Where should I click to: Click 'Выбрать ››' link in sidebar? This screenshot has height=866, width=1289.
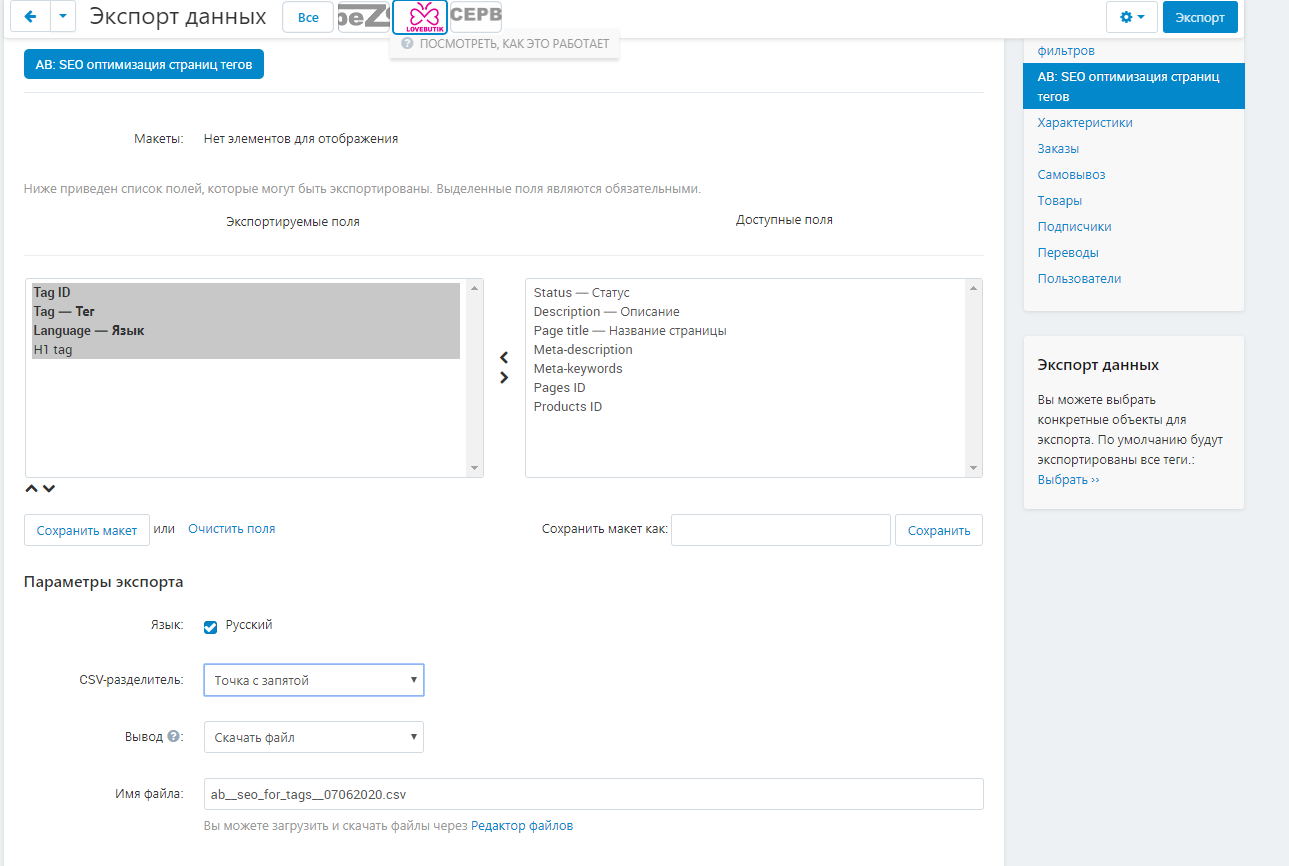pos(1068,479)
